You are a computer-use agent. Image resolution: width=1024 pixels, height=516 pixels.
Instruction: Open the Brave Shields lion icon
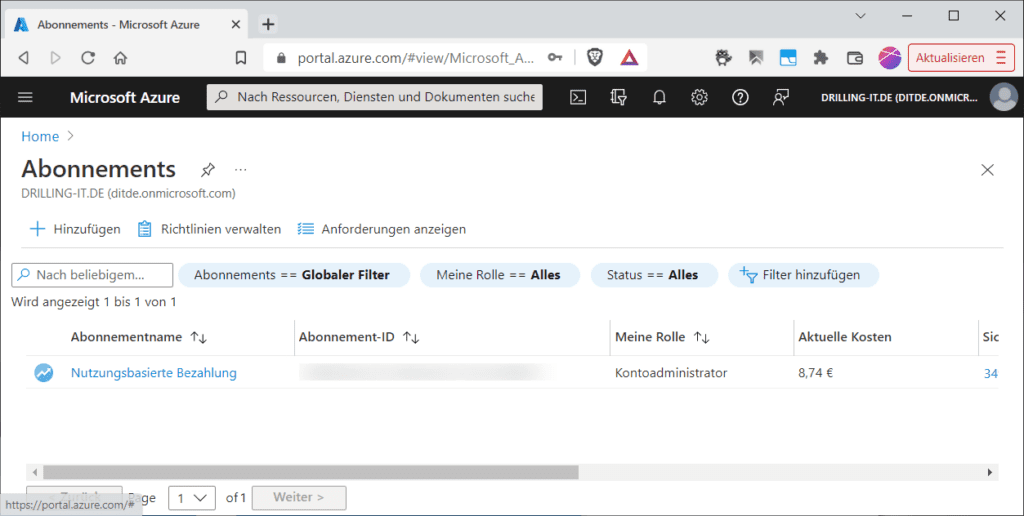595,57
